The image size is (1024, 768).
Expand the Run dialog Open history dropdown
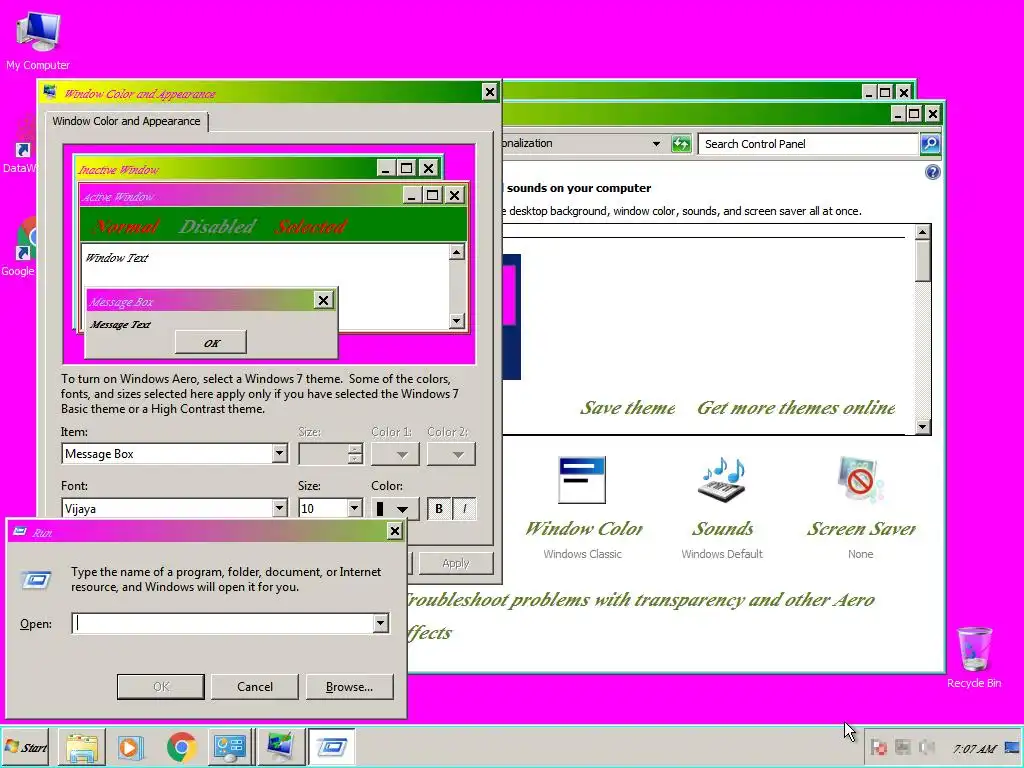pyautogui.click(x=381, y=623)
